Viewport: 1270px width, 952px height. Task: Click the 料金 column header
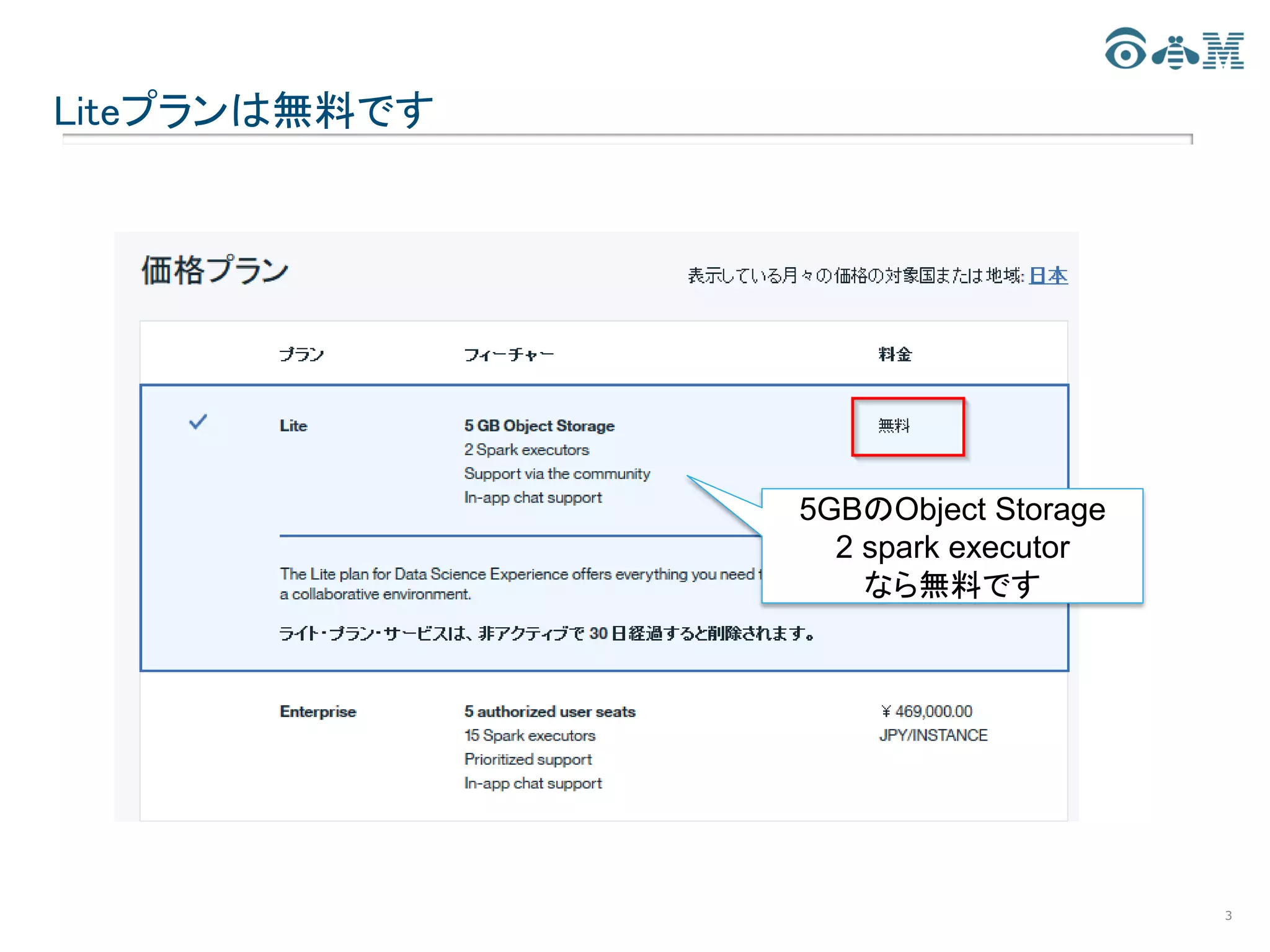[x=895, y=355]
